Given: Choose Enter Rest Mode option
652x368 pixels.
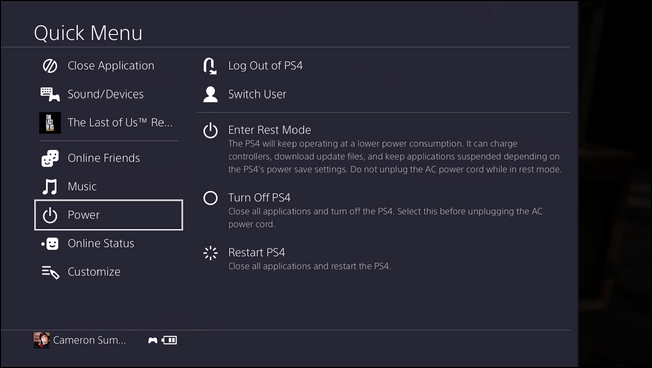Looking at the screenshot, I should [269, 130].
